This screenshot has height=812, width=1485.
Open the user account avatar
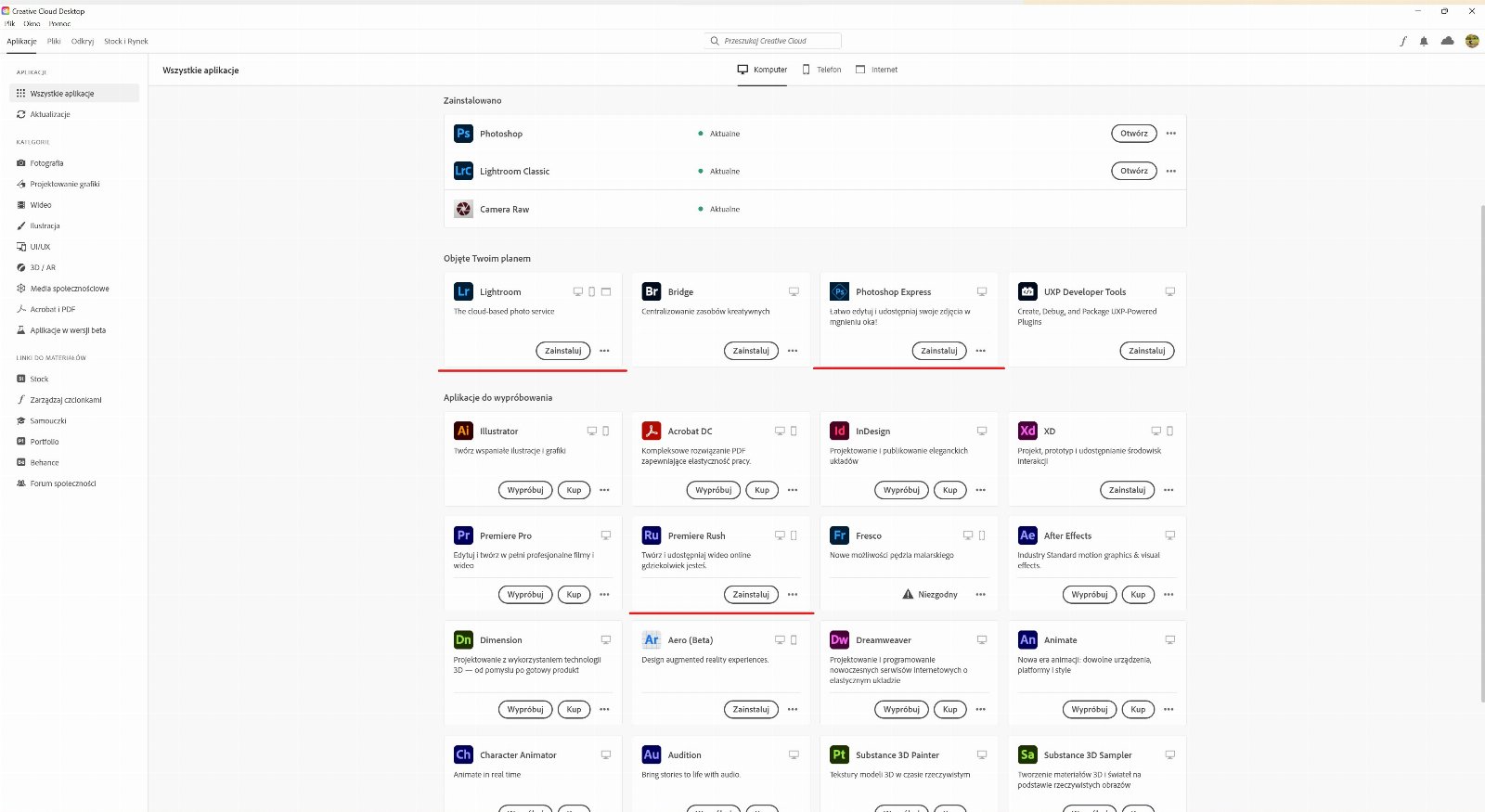pyautogui.click(x=1472, y=41)
